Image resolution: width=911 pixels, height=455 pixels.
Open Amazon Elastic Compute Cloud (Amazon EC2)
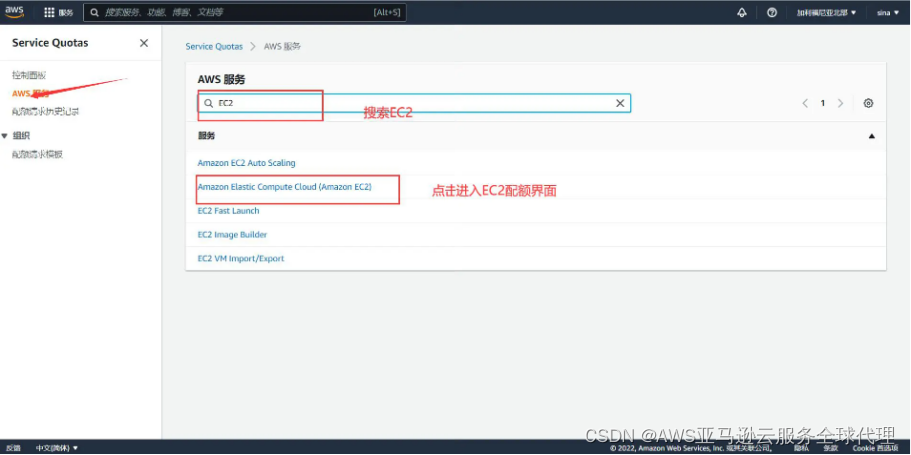tap(284, 187)
